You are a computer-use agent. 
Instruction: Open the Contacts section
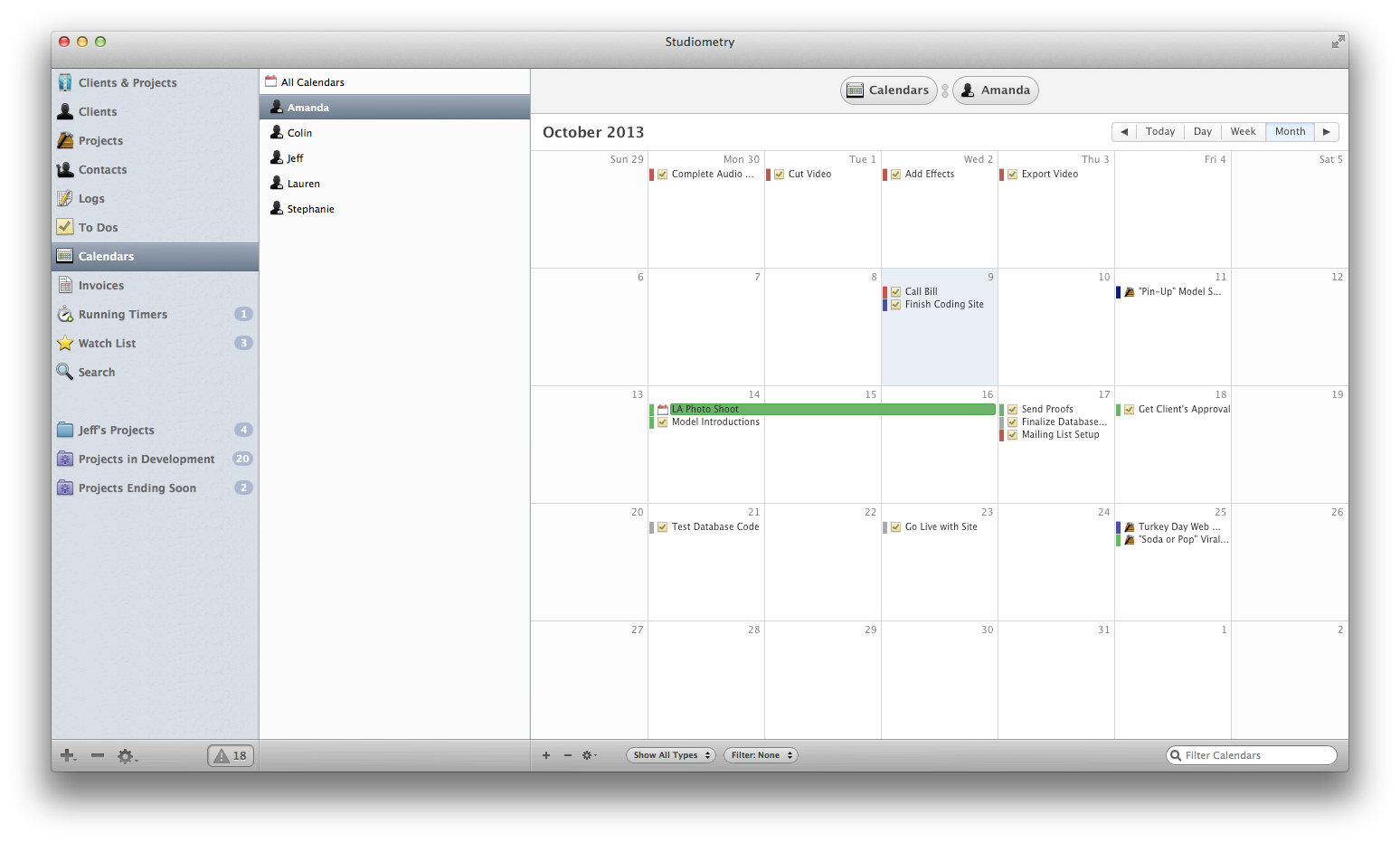102,169
